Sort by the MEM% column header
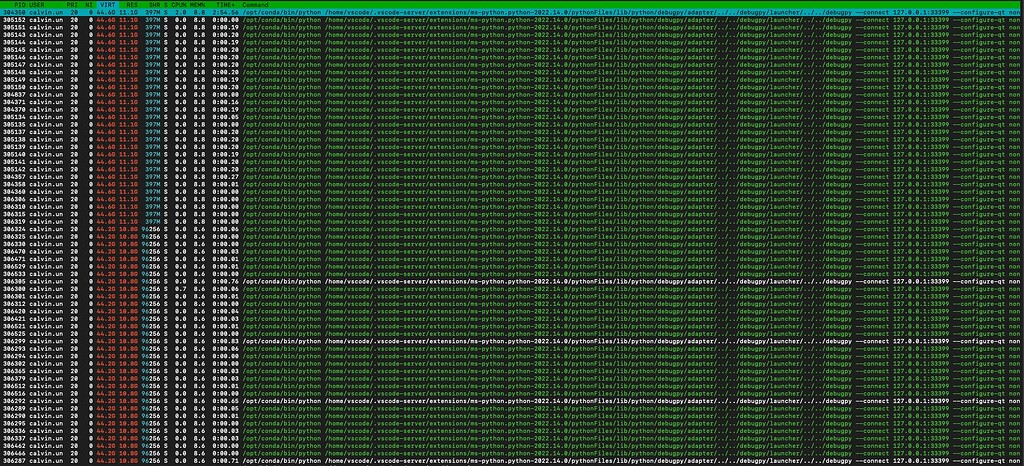 pos(197,4)
